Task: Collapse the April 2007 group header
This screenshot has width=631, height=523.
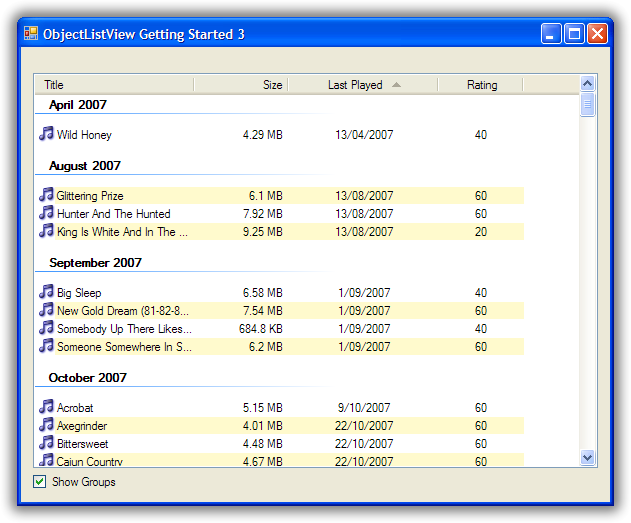Action: 78,105
